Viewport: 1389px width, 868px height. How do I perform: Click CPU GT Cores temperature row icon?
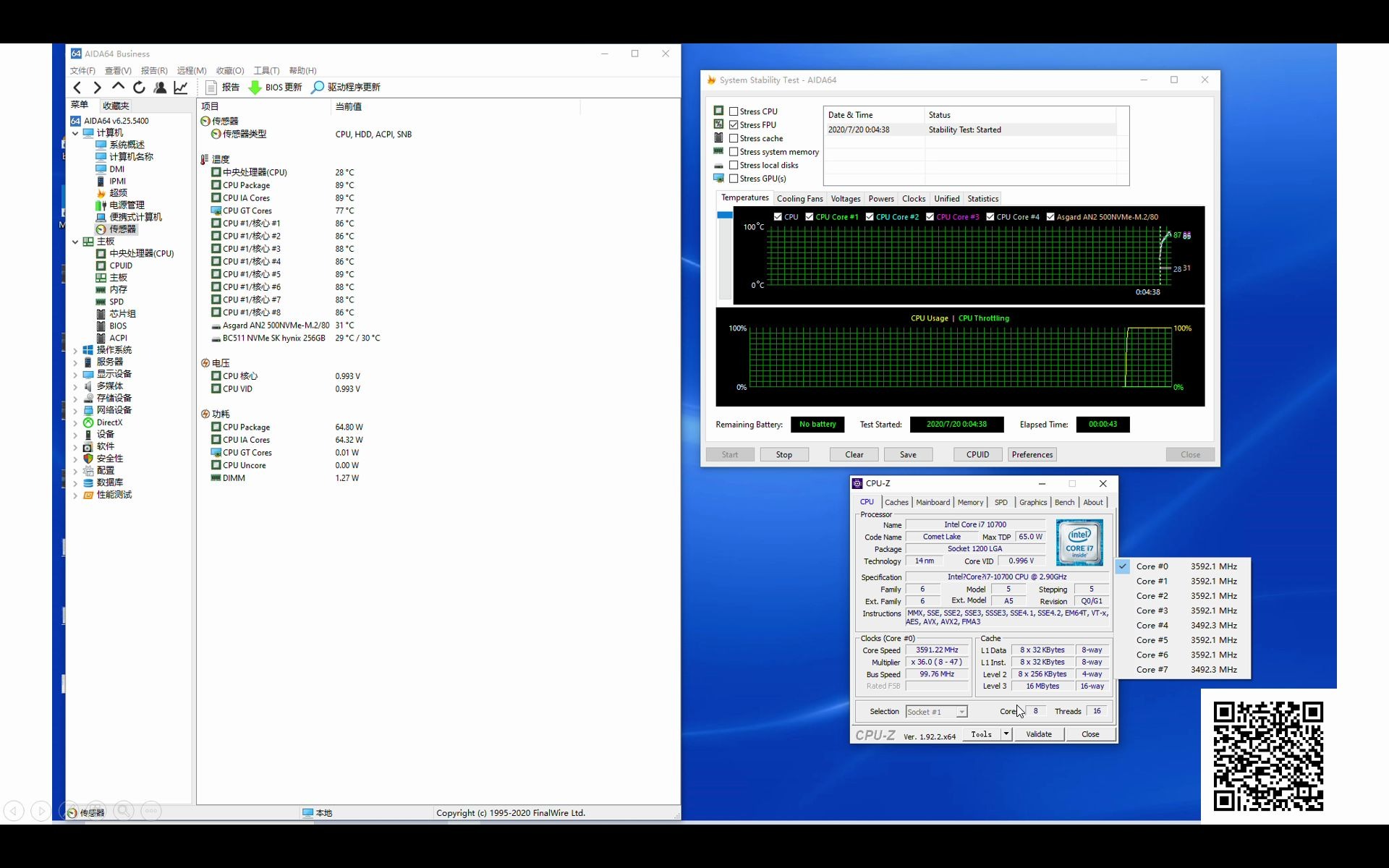216,210
